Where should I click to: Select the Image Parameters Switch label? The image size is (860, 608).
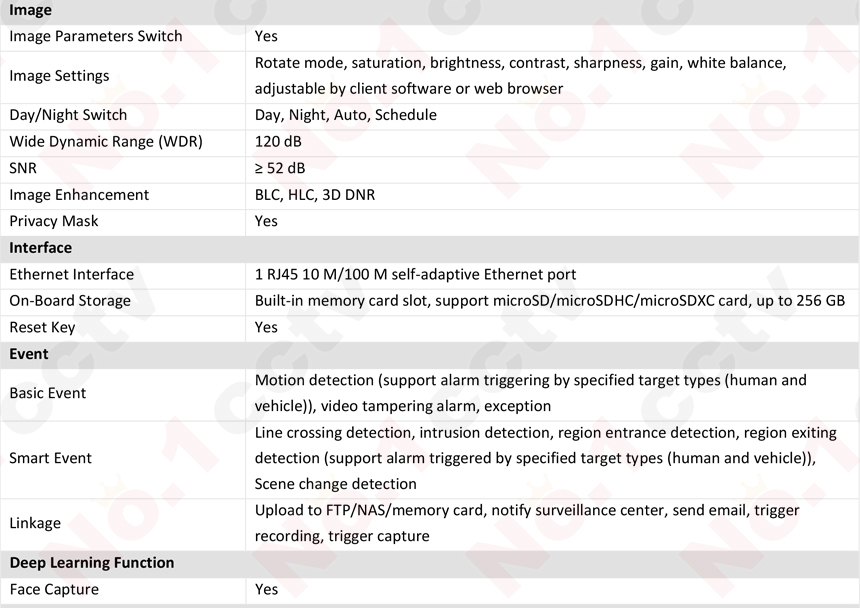click(x=96, y=36)
